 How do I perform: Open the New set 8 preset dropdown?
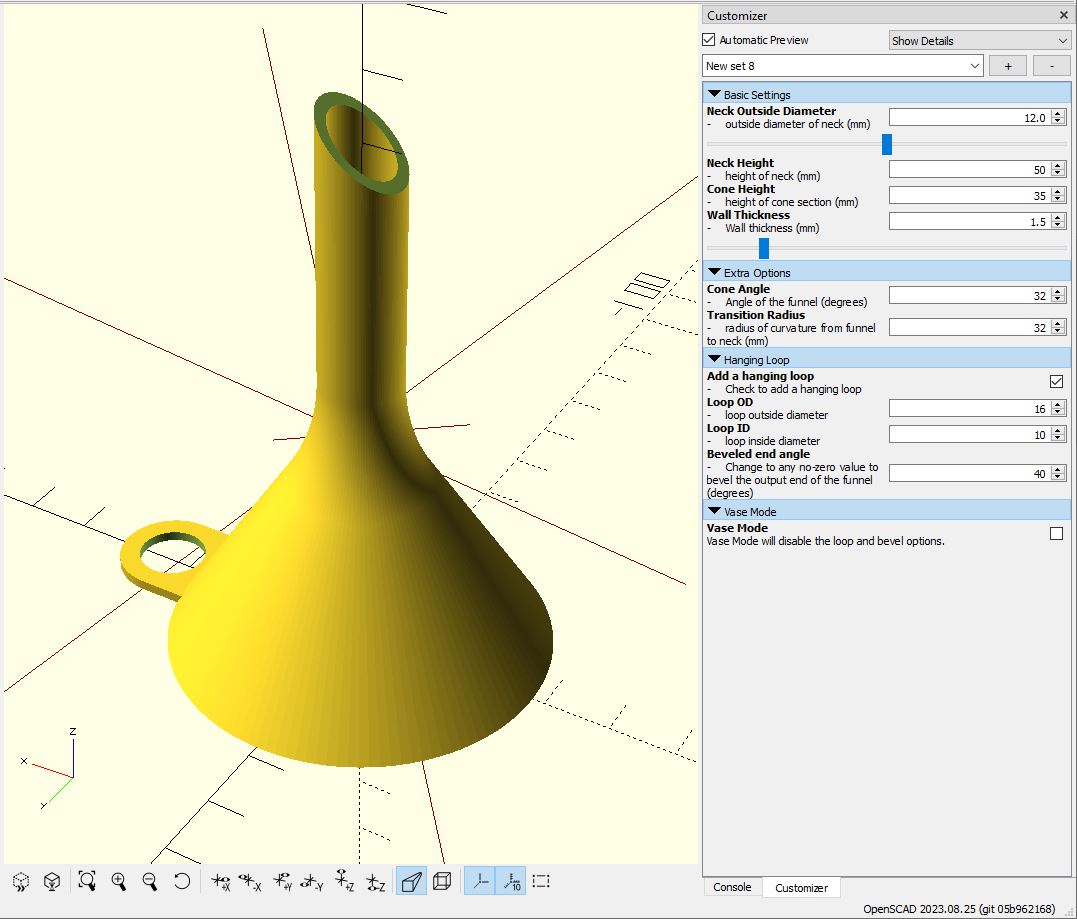click(842, 65)
